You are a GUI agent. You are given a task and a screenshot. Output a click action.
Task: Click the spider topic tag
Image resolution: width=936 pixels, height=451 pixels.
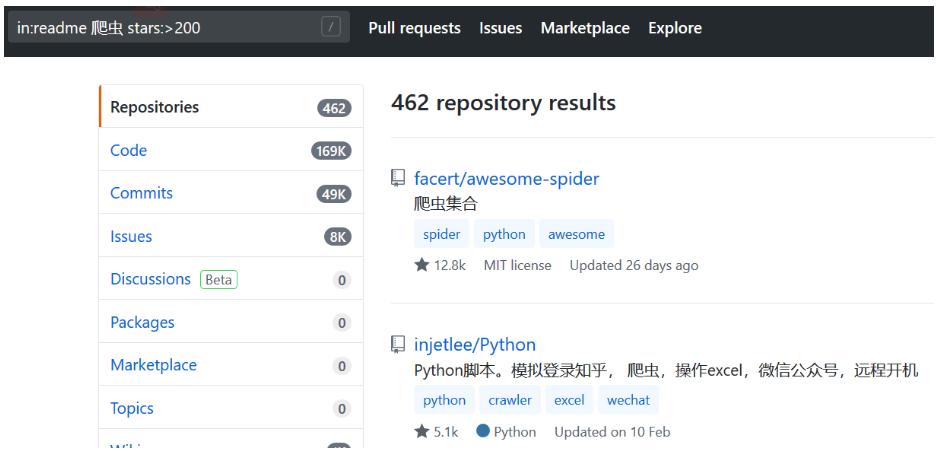pyautogui.click(x=442, y=234)
